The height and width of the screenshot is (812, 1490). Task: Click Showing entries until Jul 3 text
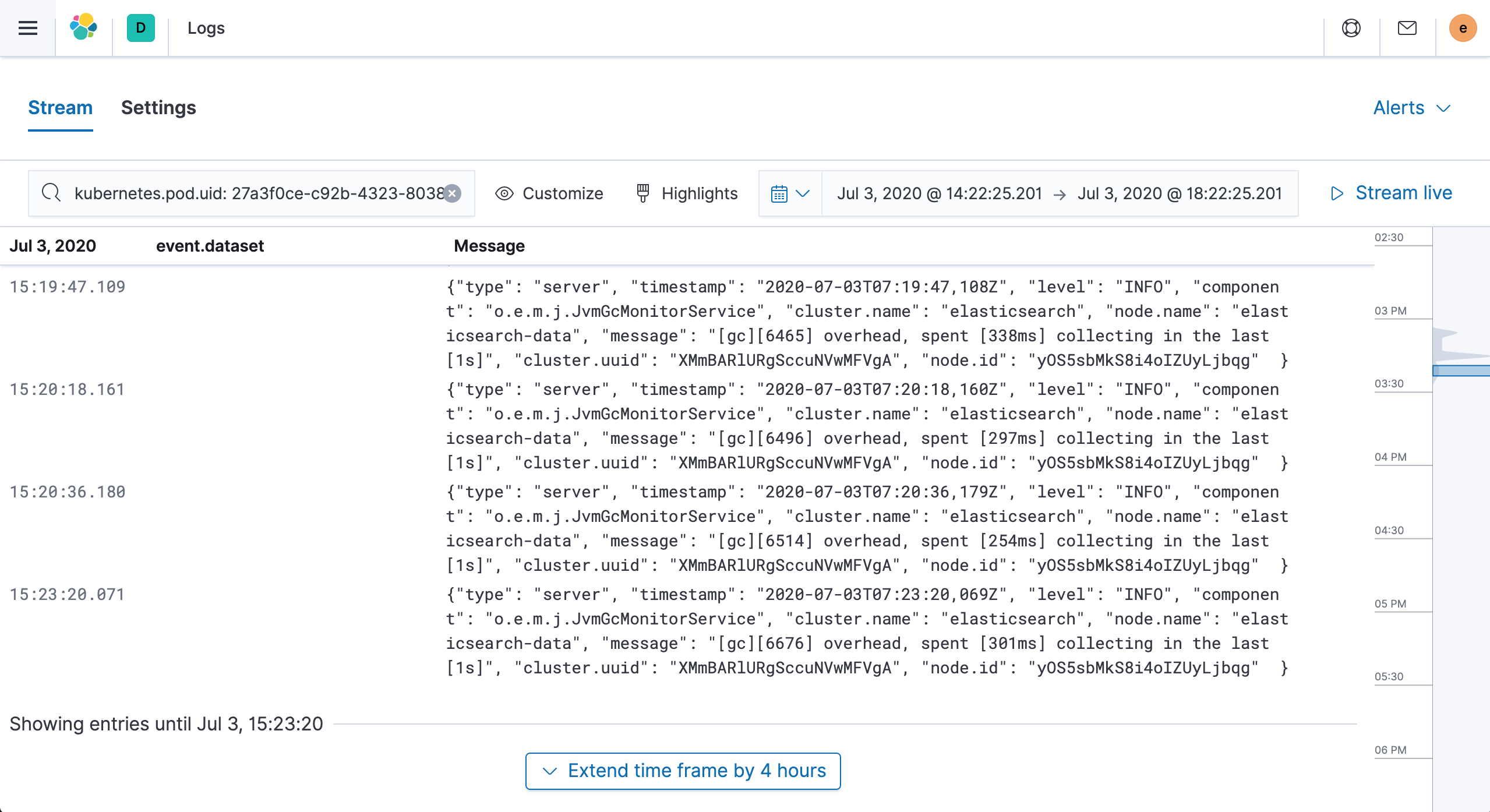pyautogui.click(x=166, y=723)
